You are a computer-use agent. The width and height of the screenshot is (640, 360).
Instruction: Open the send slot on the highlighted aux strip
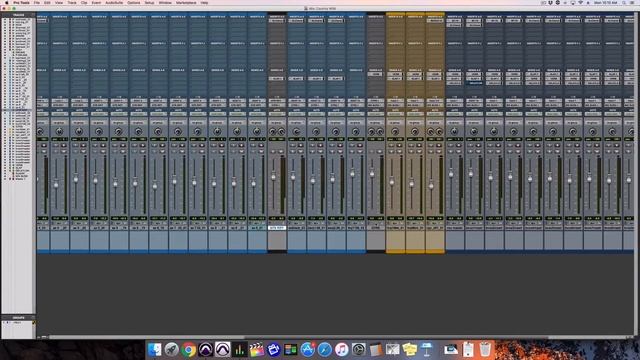277,78
